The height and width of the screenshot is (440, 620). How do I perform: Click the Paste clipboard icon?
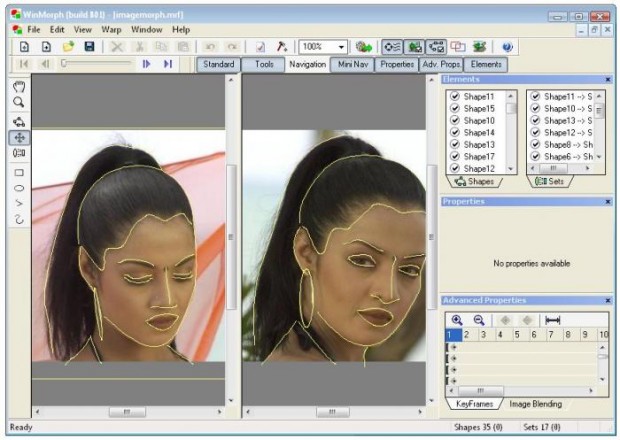pos(183,47)
